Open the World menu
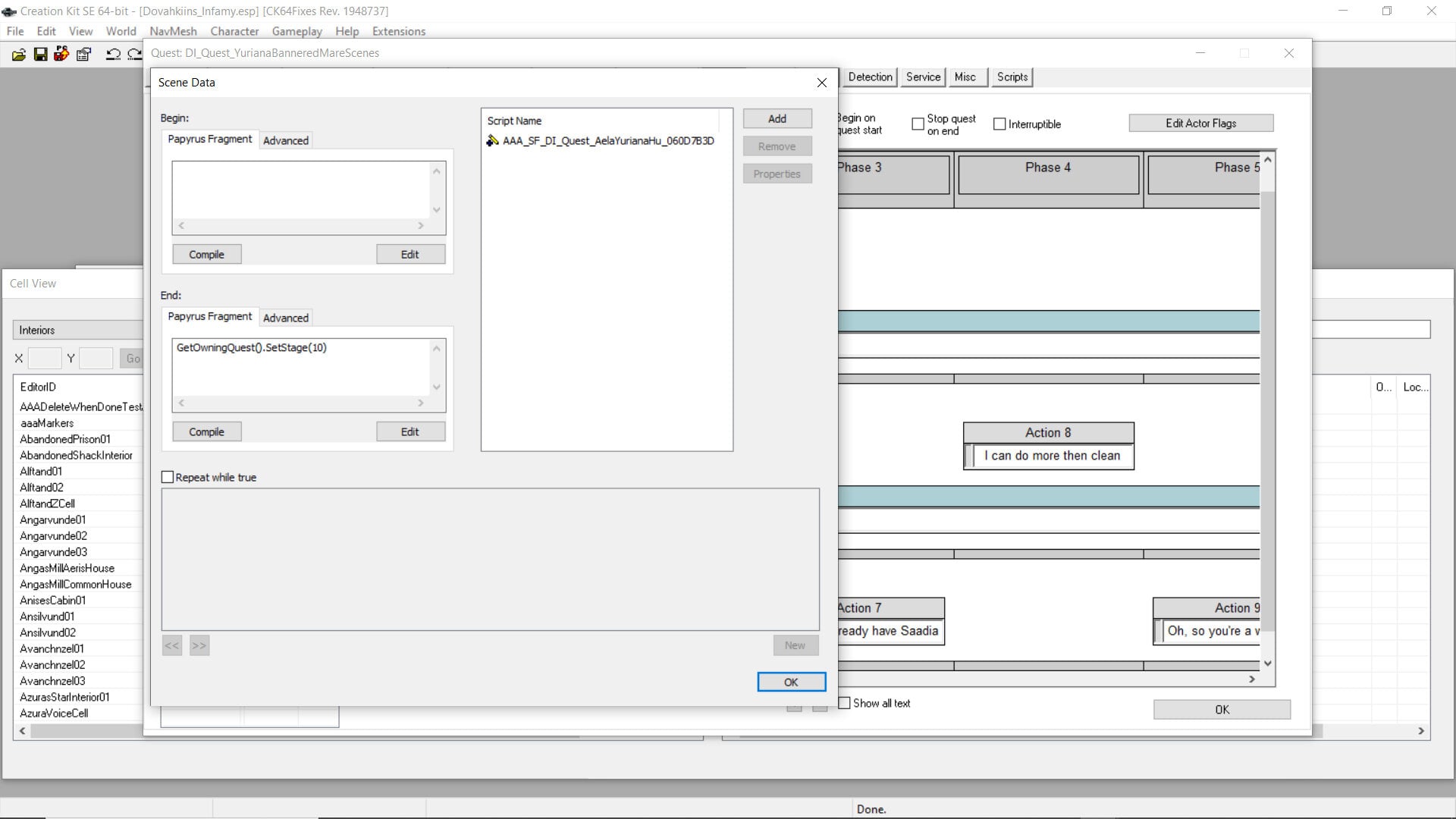The image size is (1456, 819). coord(121,31)
